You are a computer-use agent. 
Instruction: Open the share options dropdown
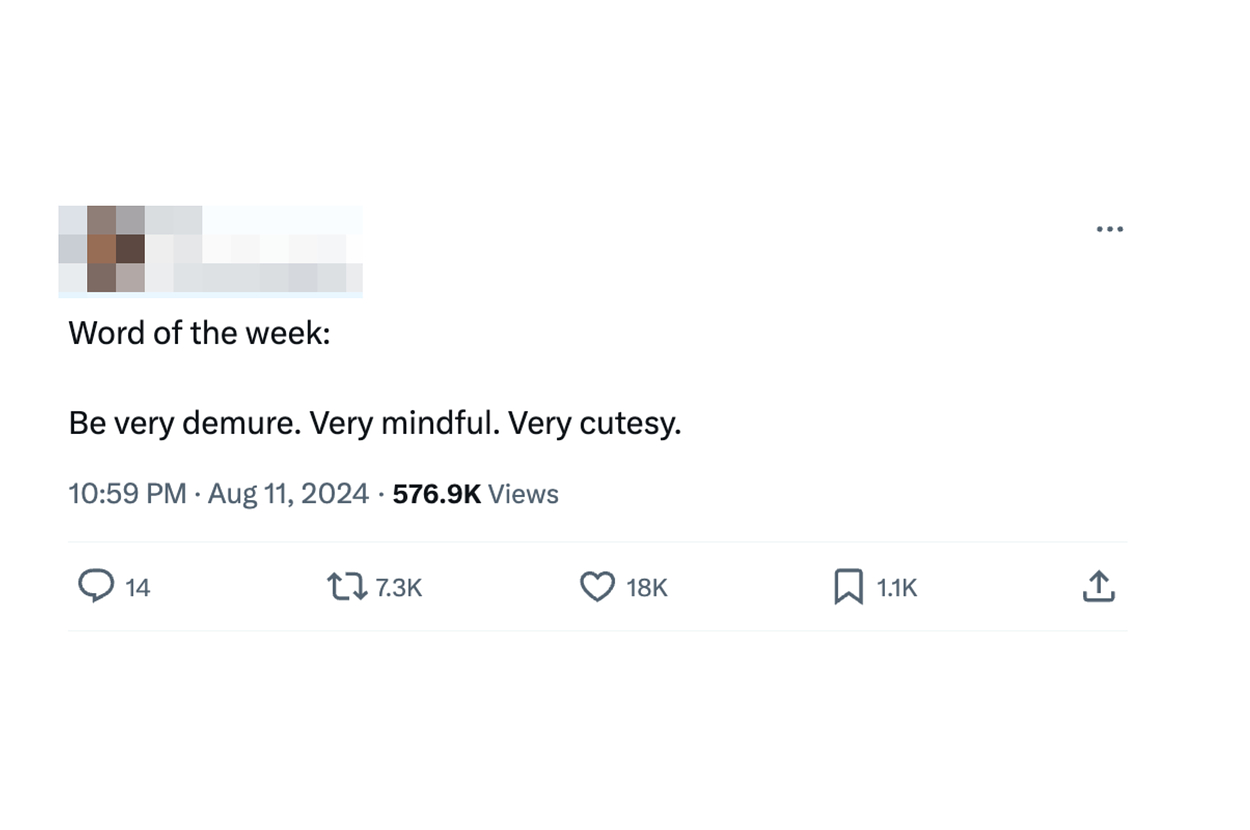(x=1097, y=587)
